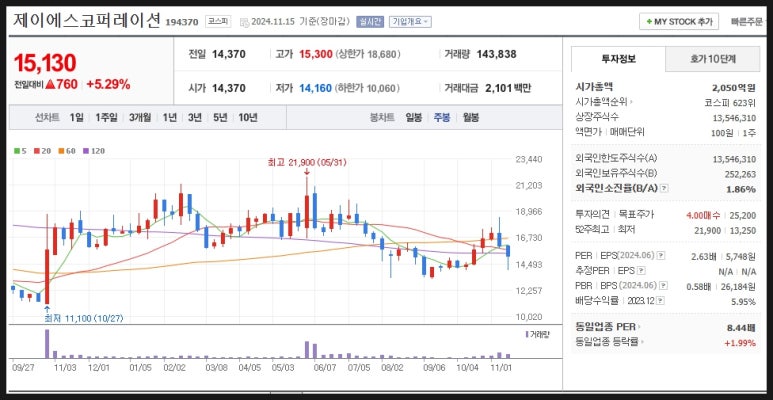Click the green 5-day average legend swatch
Screen dimensions: 773x400
17,151
